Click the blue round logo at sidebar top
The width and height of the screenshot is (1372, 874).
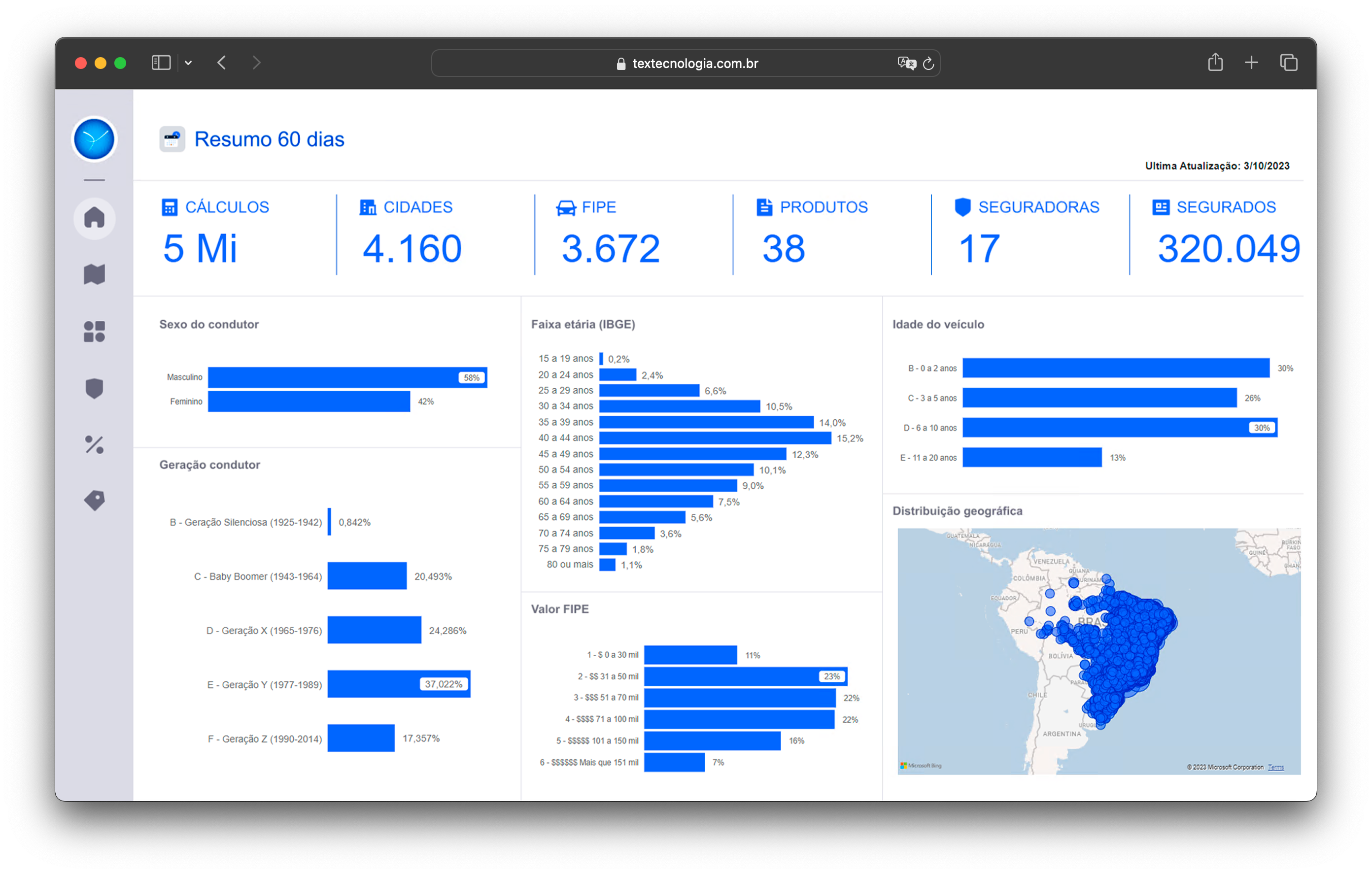point(94,139)
